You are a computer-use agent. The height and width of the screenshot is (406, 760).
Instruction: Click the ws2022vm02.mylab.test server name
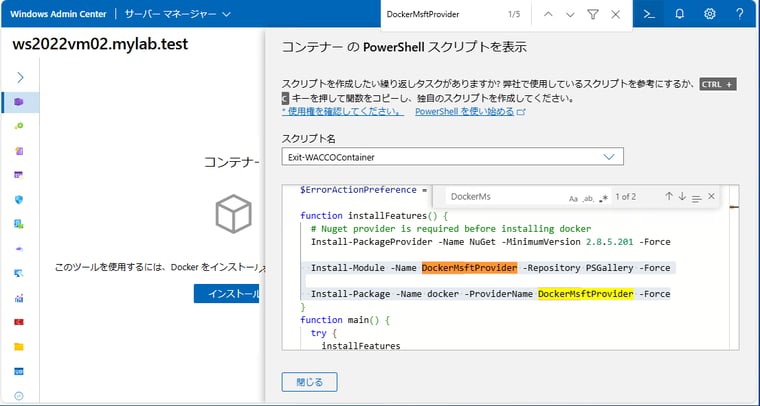[x=100, y=44]
